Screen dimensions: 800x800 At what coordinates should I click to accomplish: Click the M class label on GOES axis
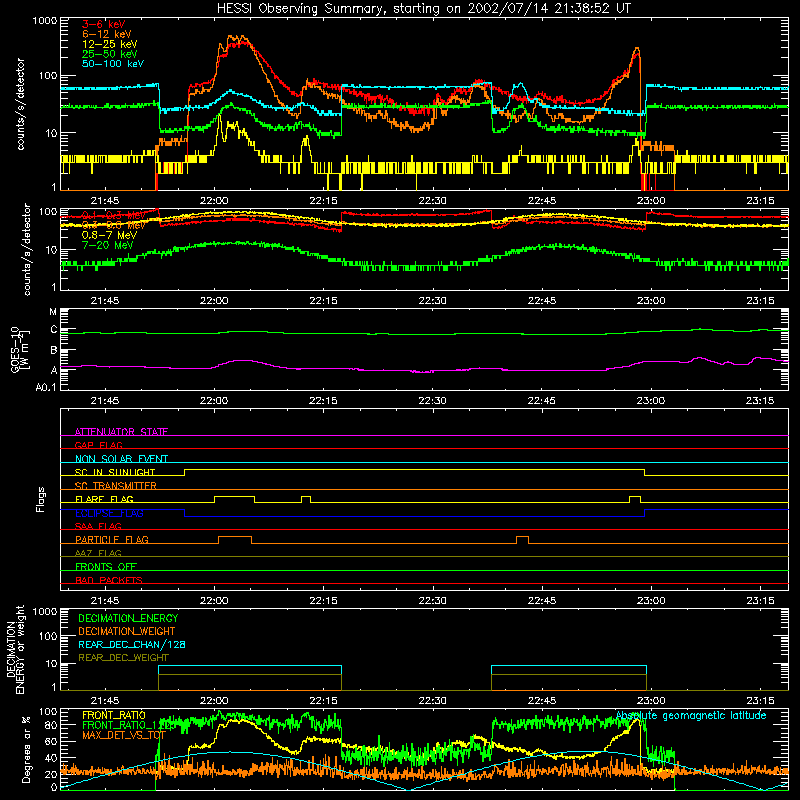click(x=53, y=312)
